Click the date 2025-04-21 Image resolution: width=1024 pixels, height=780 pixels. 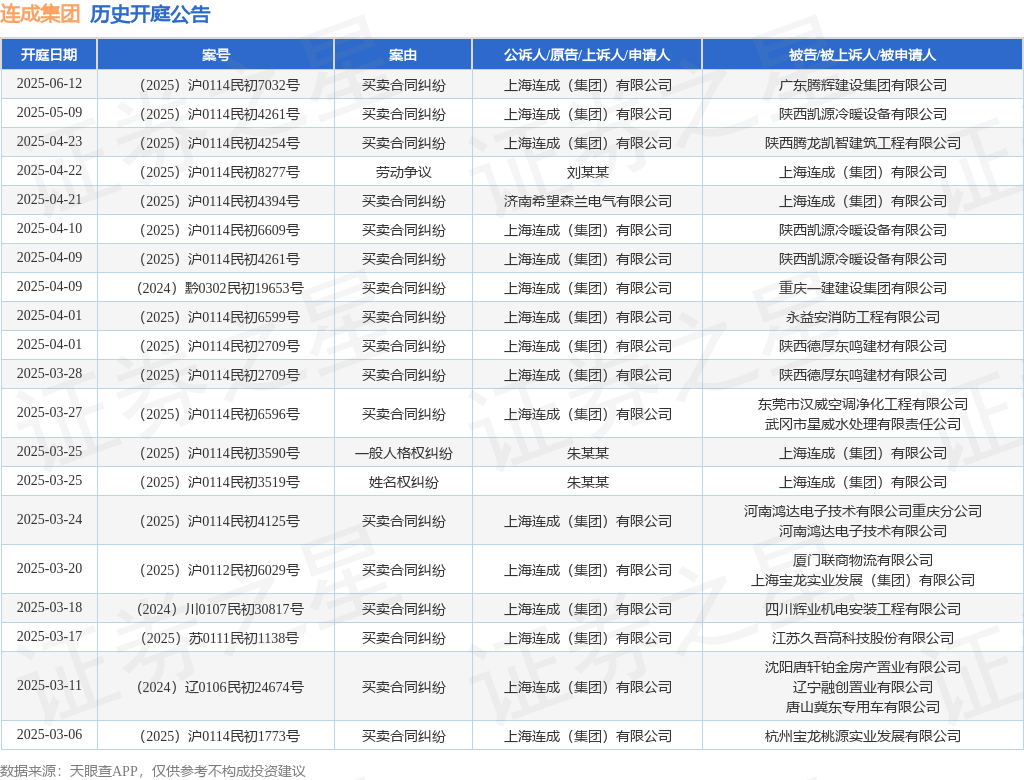click(x=49, y=199)
